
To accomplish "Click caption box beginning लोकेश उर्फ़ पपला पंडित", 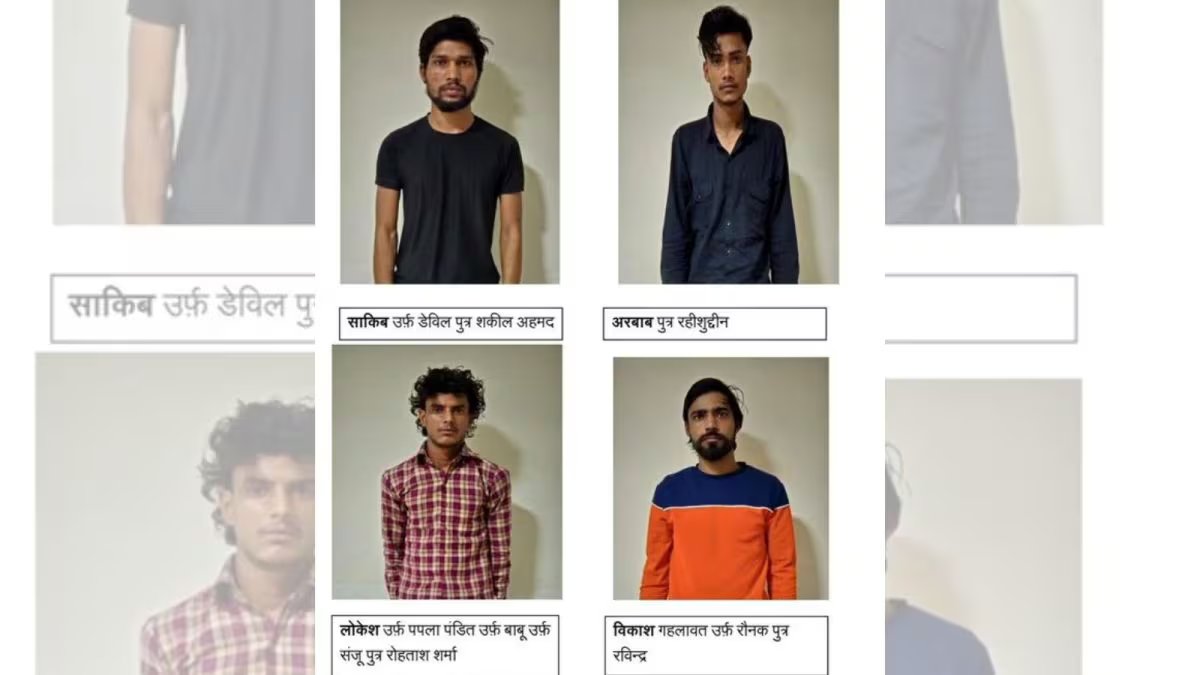I will coord(446,644).
